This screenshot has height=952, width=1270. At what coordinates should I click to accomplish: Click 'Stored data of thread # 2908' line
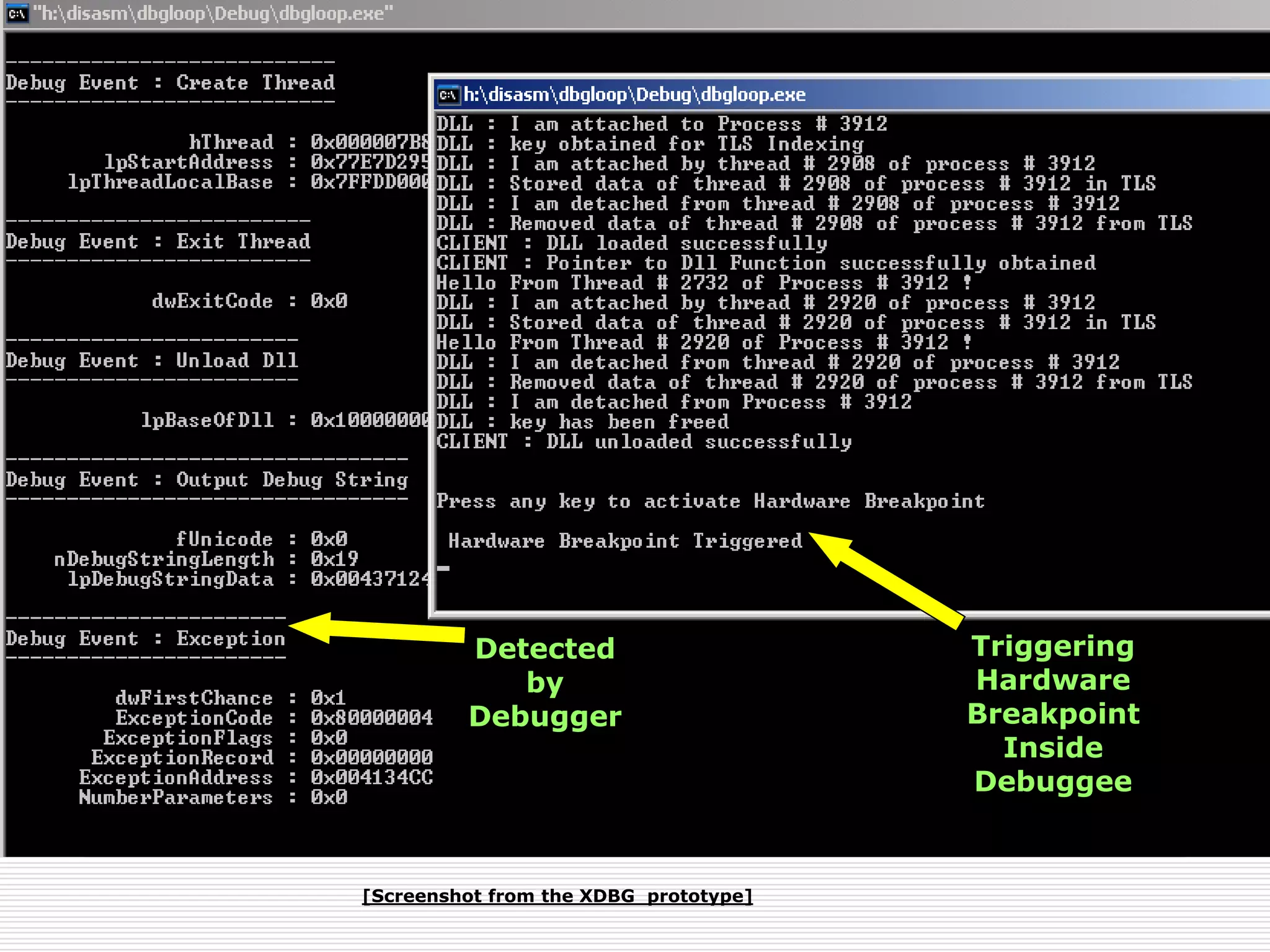tap(796, 183)
